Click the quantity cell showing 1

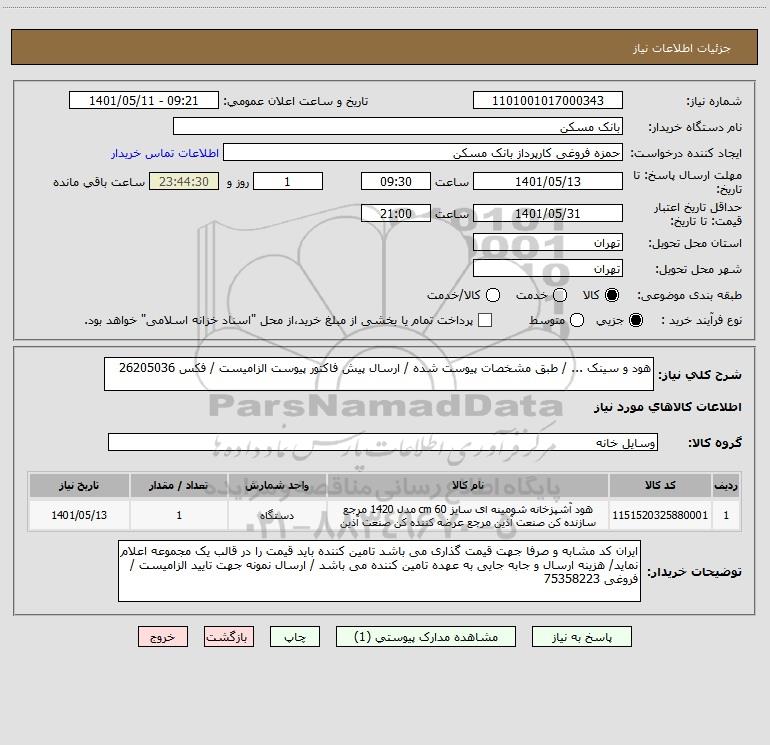179,515
